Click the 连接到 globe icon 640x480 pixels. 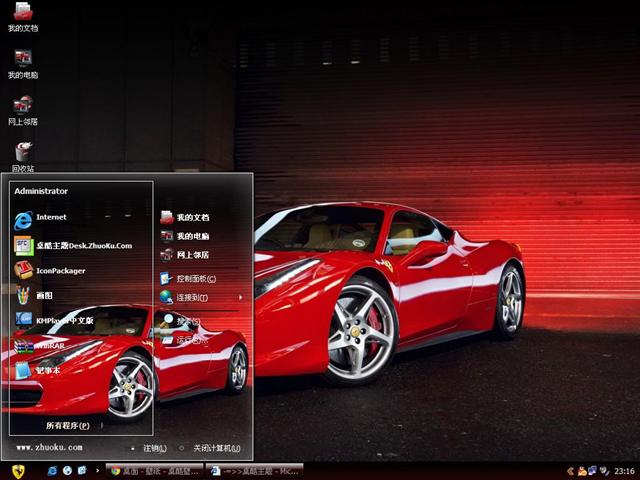point(166,297)
